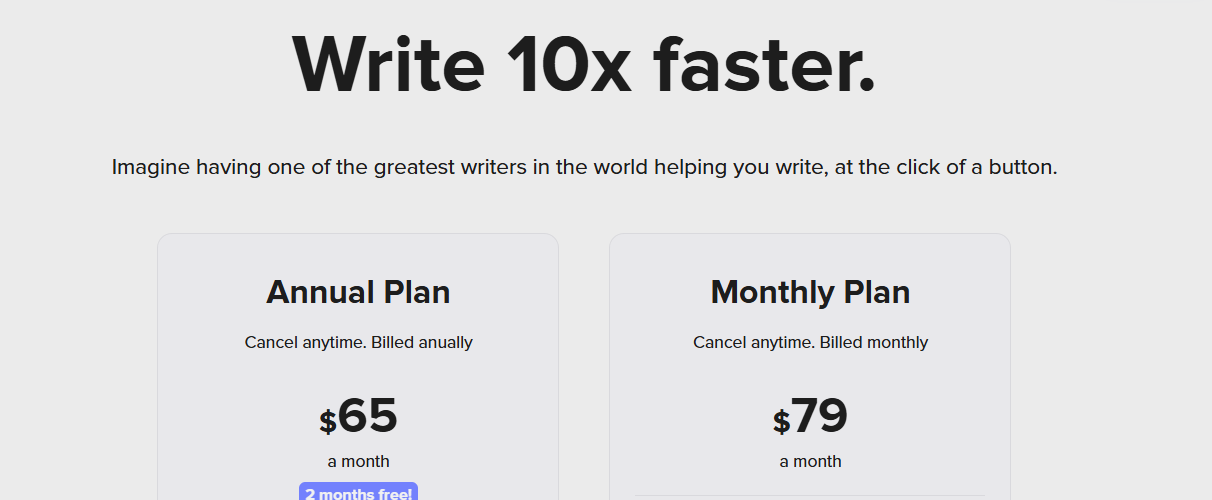This screenshot has width=1212, height=500.
Task: Click "a month" under the $79 price
Action: 810,461
